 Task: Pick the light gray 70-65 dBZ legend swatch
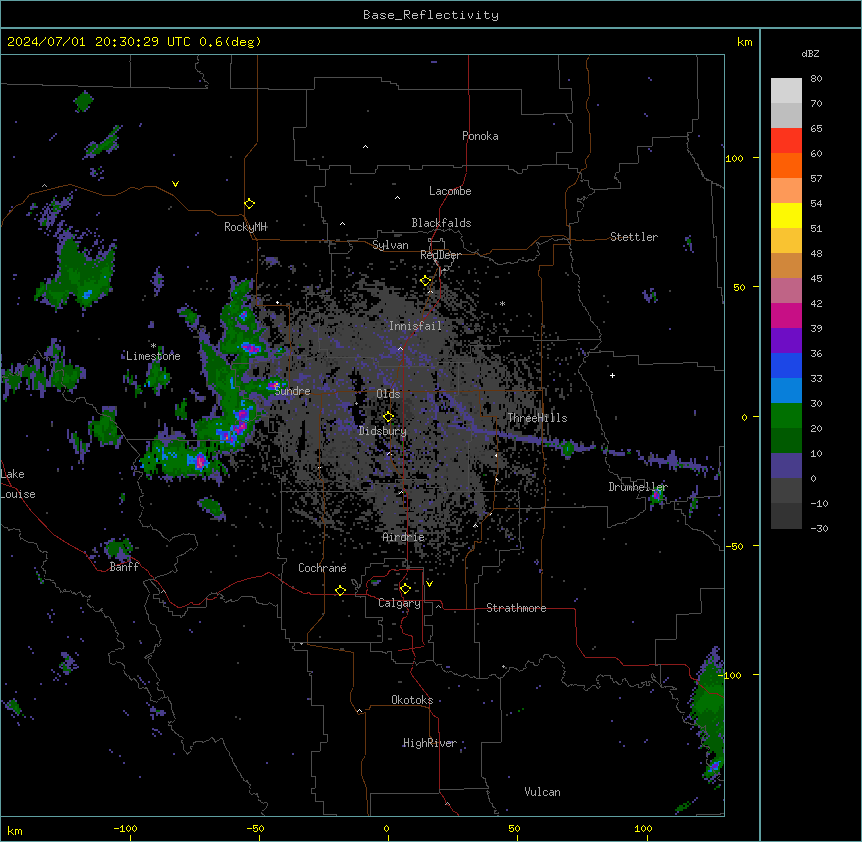[x=786, y=115]
